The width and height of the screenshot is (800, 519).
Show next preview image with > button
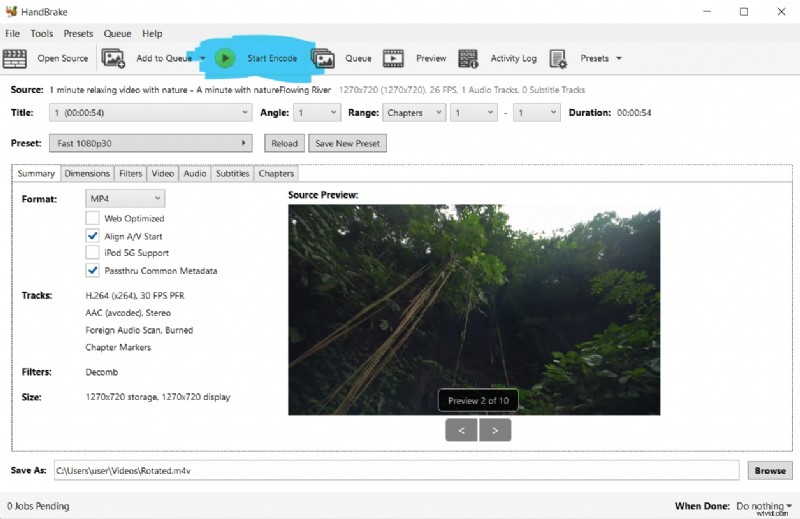pos(495,430)
